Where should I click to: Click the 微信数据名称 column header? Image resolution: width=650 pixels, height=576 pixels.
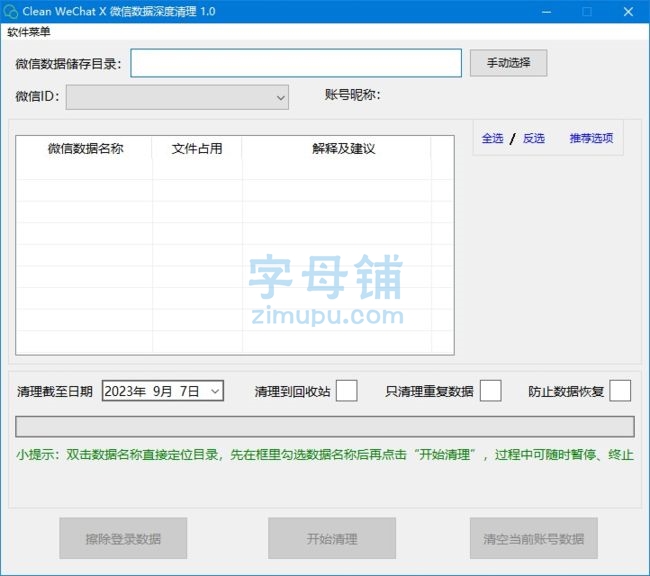pos(85,148)
